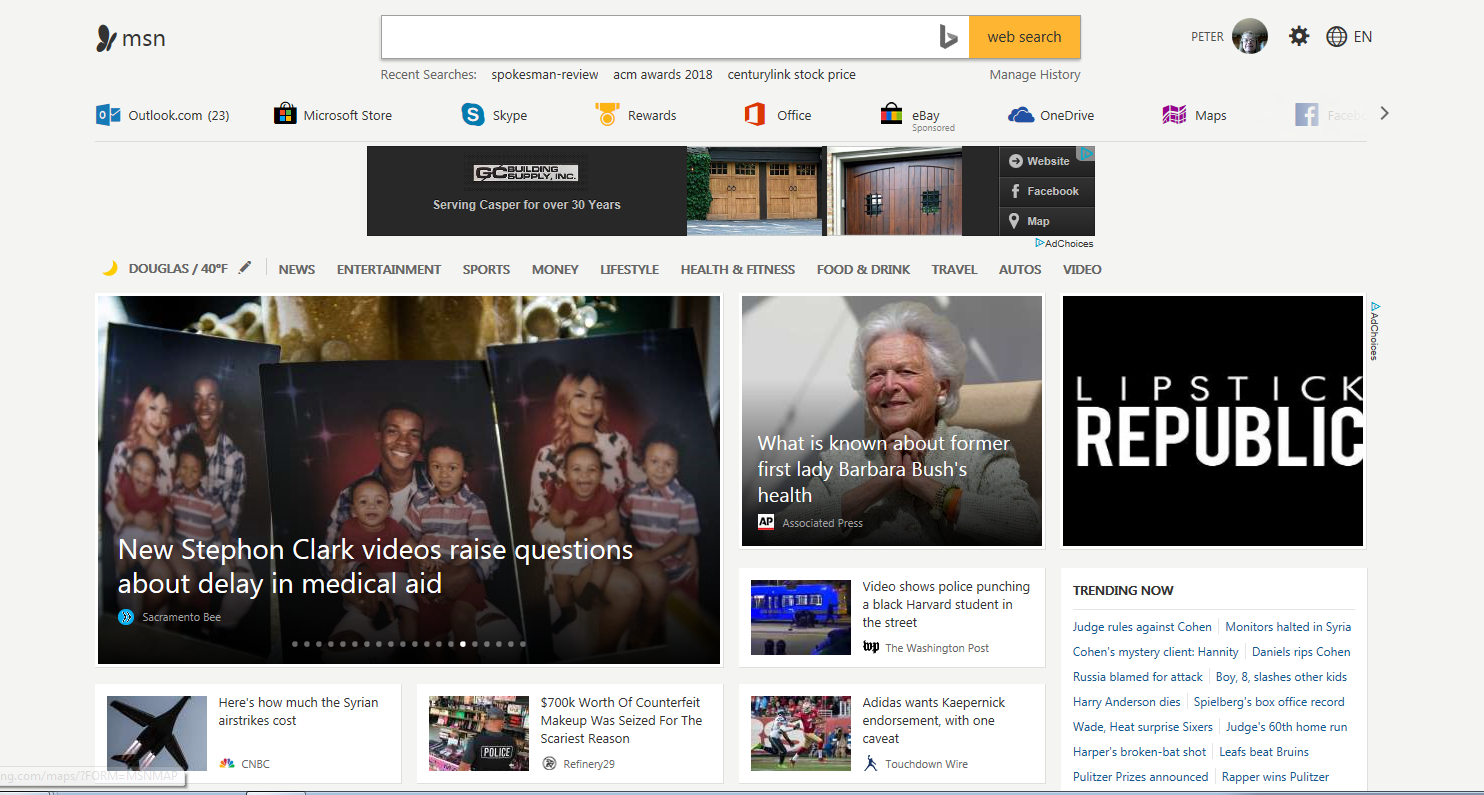1484x795 pixels.
Task: Open the Money section
Action: (x=555, y=269)
